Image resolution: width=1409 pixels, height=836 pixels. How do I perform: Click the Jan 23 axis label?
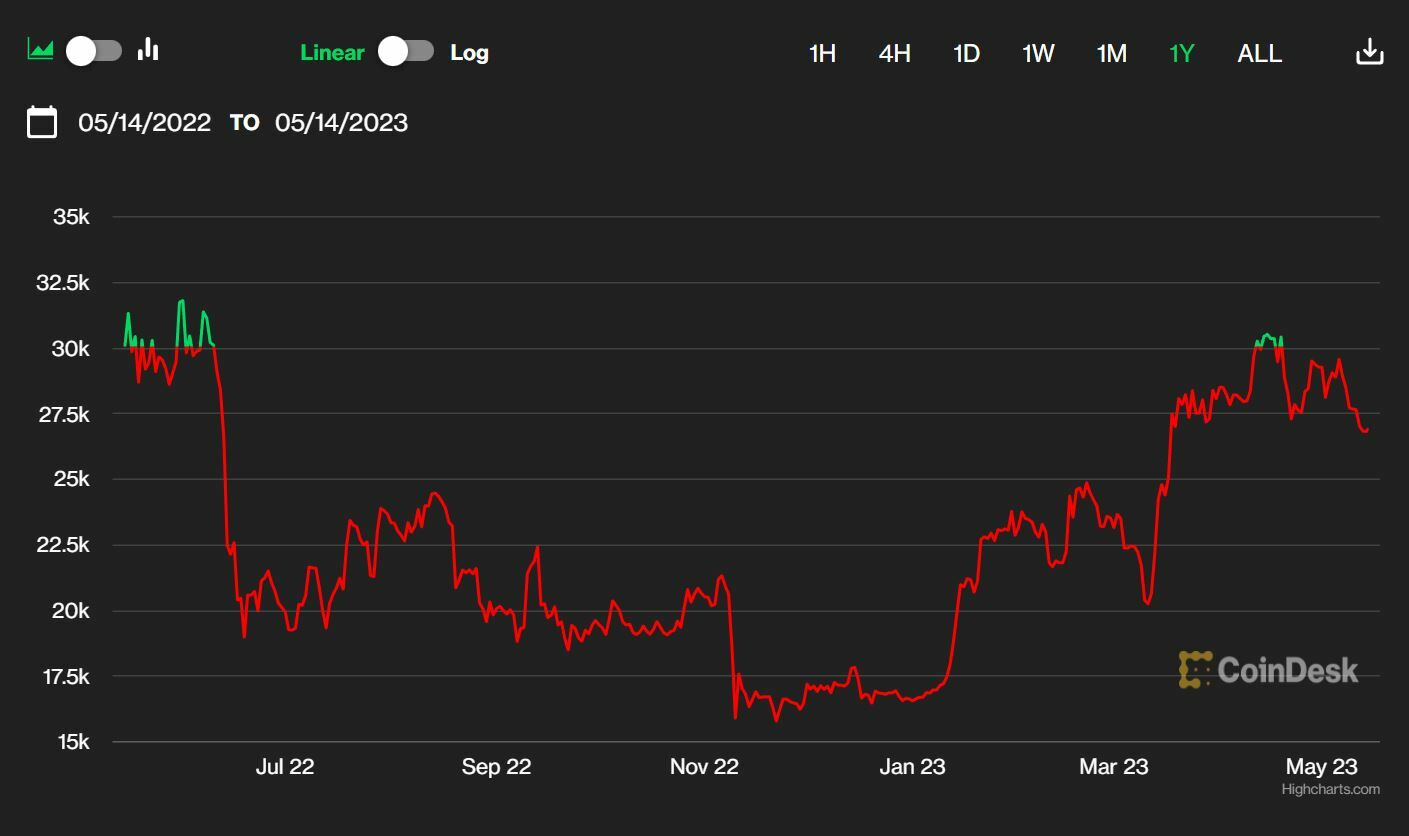tap(912, 767)
